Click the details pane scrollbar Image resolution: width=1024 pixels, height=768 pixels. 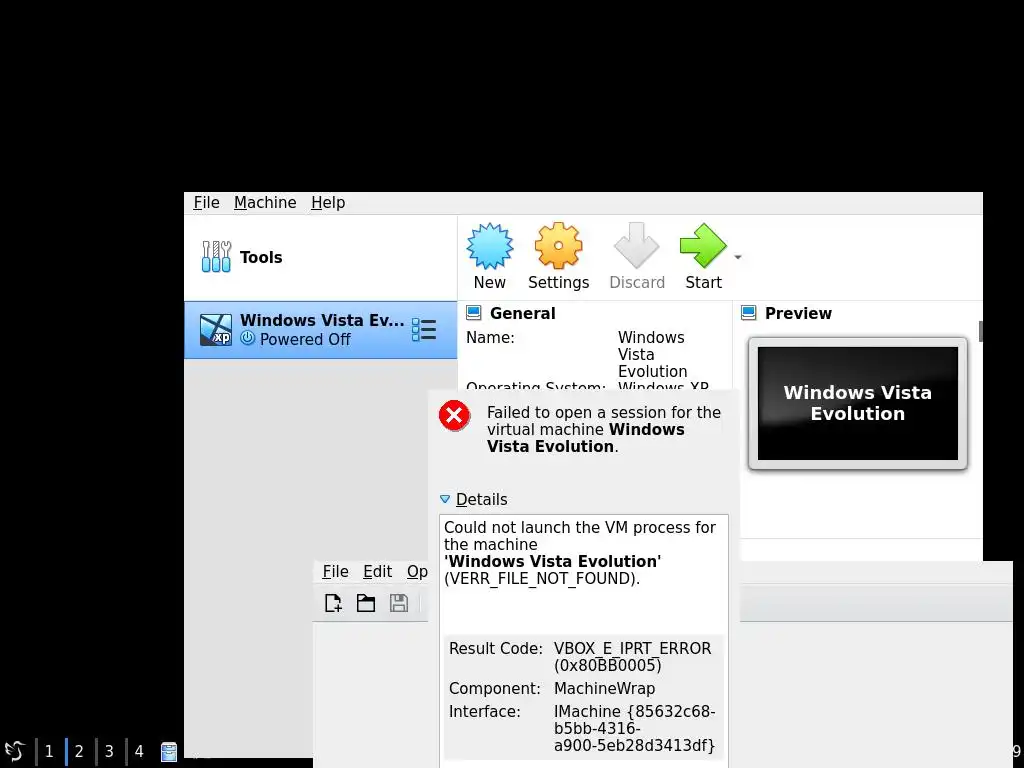point(980,330)
